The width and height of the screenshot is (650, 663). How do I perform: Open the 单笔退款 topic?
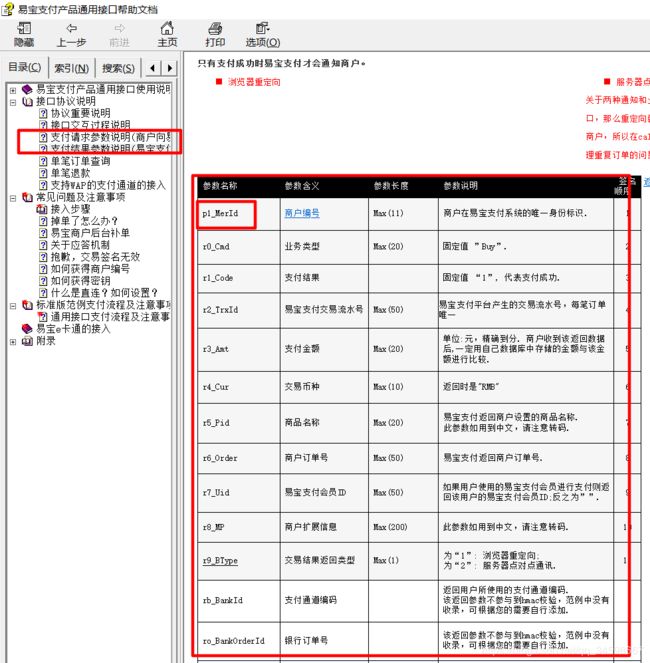coord(71,173)
